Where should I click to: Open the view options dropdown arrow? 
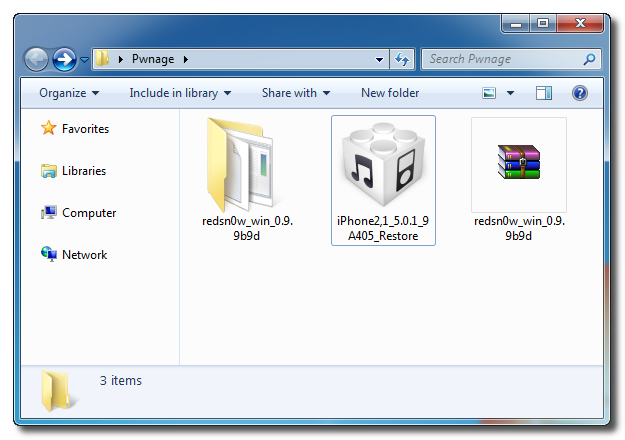[510, 93]
